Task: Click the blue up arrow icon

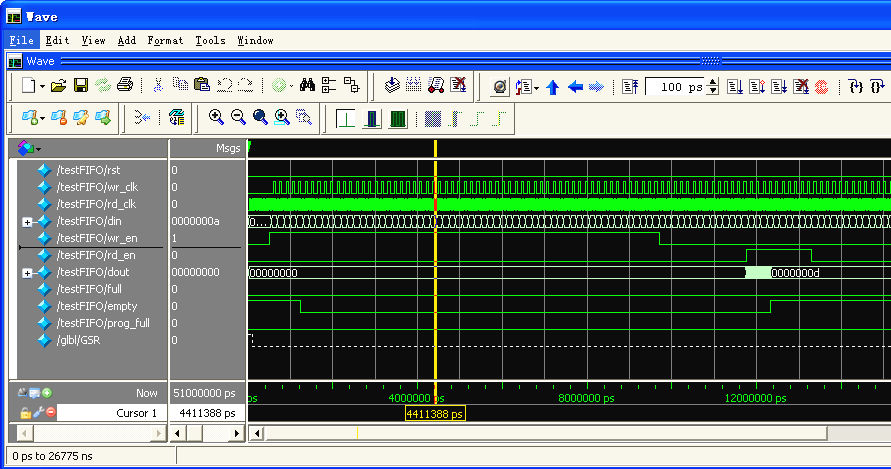Action: pos(552,87)
